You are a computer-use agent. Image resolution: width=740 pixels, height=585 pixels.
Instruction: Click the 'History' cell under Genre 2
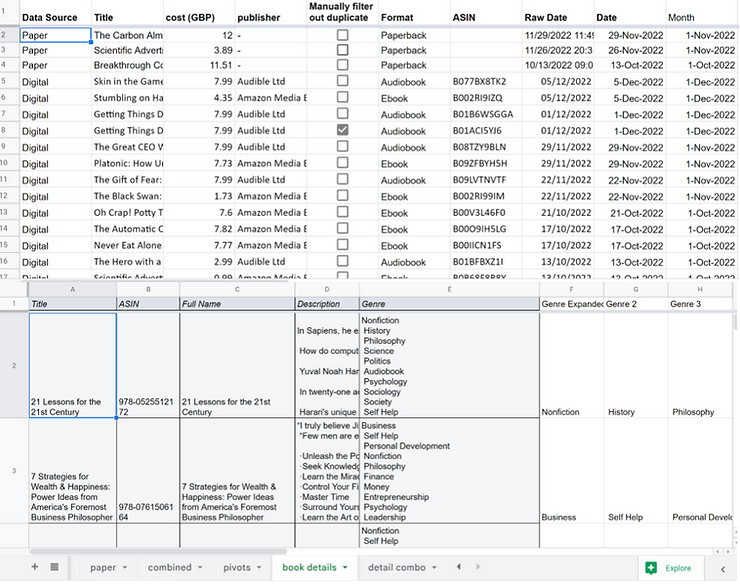point(636,365)
